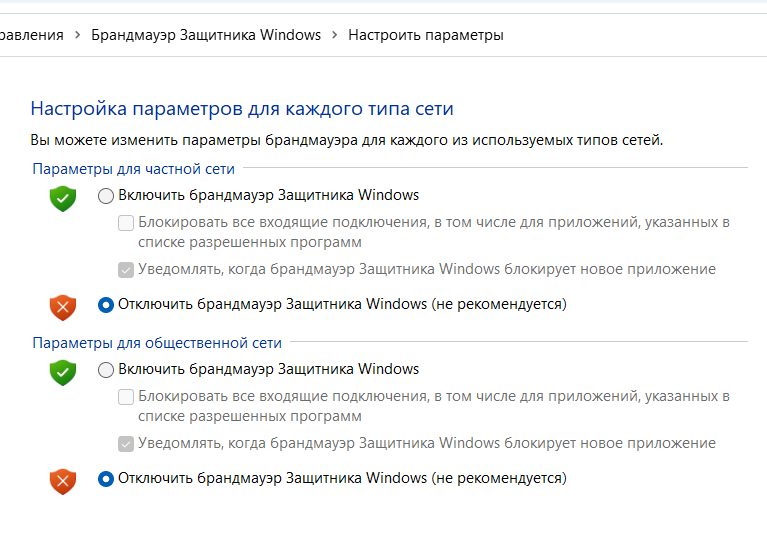Click the 'Параметры для частной сети' section header
This screenshot has height=546, width=767.
click(x=133, y=169)
